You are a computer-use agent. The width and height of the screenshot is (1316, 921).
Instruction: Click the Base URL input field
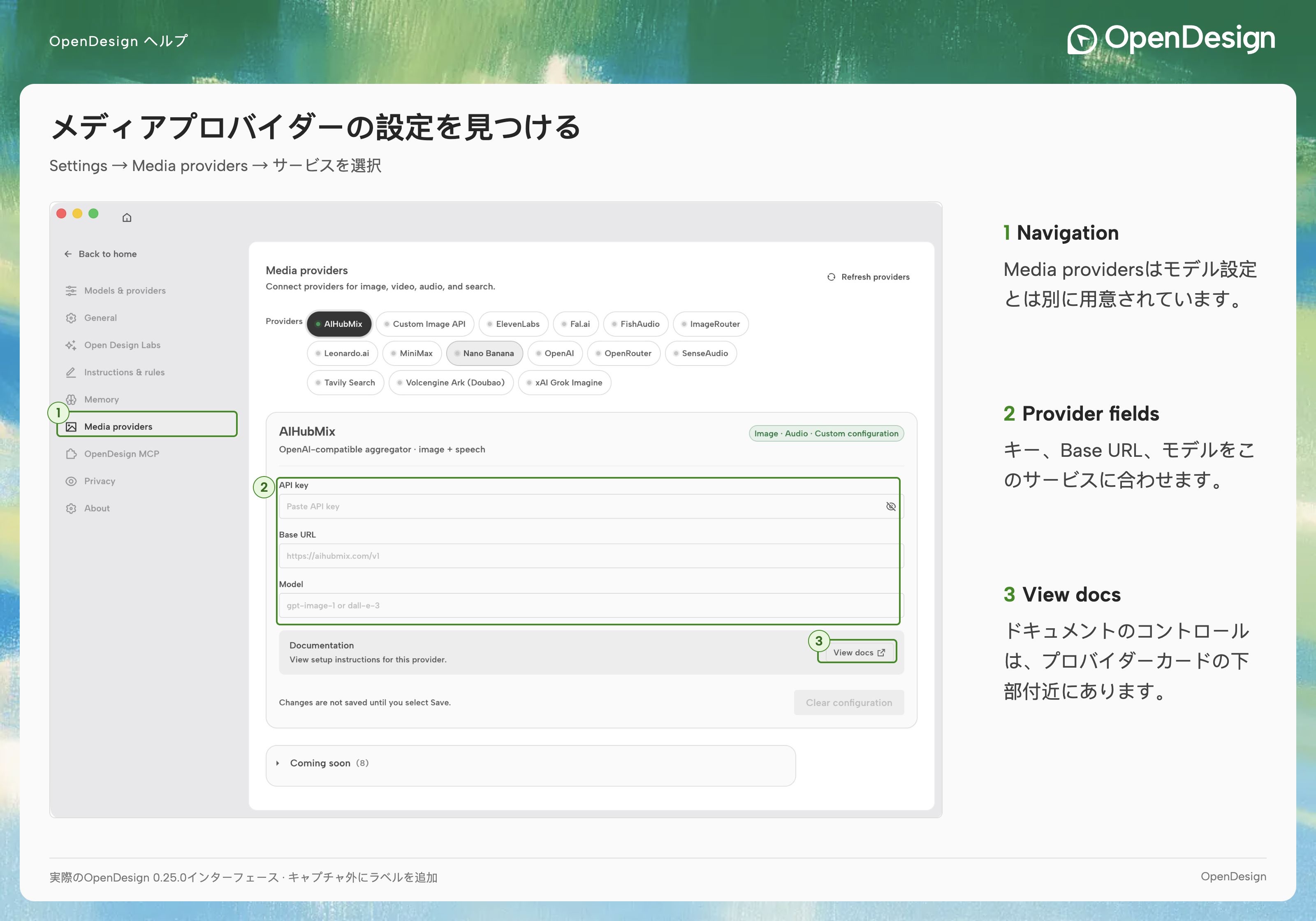(591, 556)
